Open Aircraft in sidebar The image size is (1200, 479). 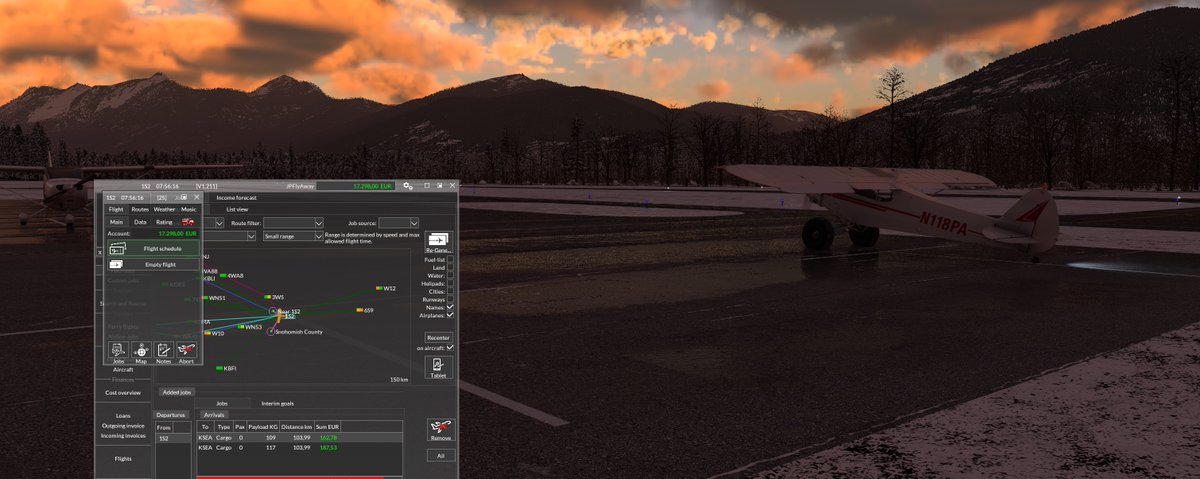[123, 369]
